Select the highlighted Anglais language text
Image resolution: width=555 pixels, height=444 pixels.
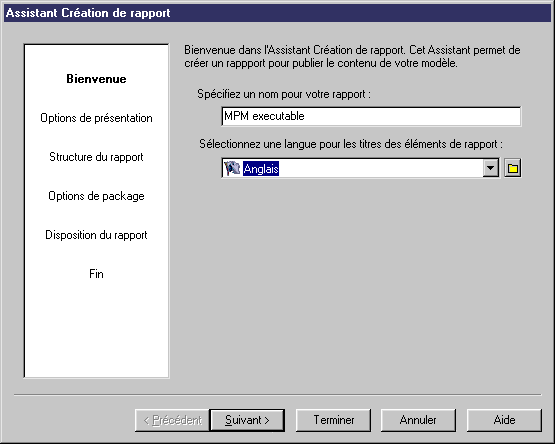click(261, 169)
